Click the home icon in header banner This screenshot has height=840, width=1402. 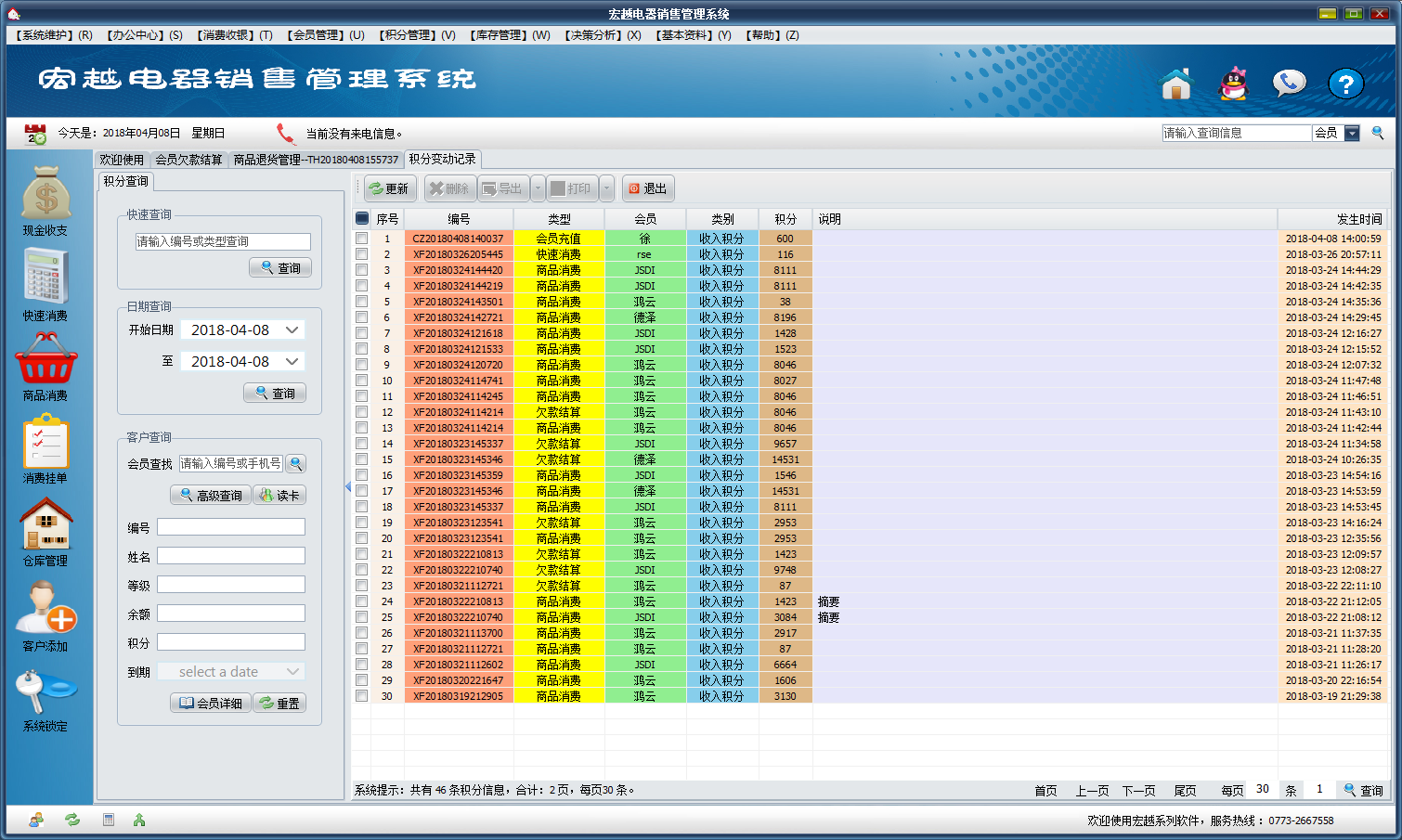(1176, 84)
